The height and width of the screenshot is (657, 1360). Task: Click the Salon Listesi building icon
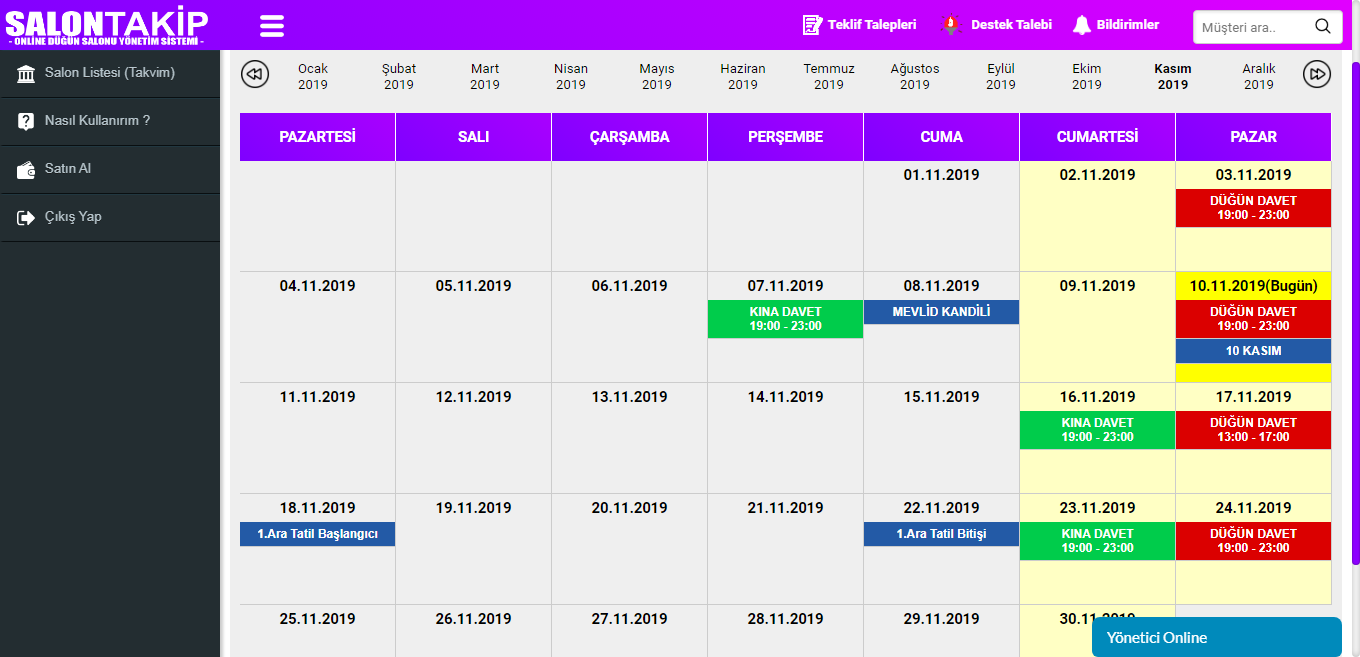[27, 74]
